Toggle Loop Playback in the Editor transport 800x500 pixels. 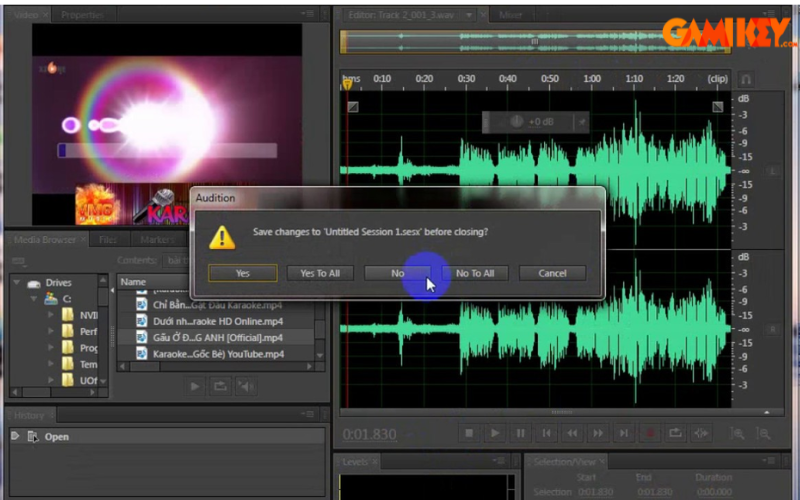point(676,433)
